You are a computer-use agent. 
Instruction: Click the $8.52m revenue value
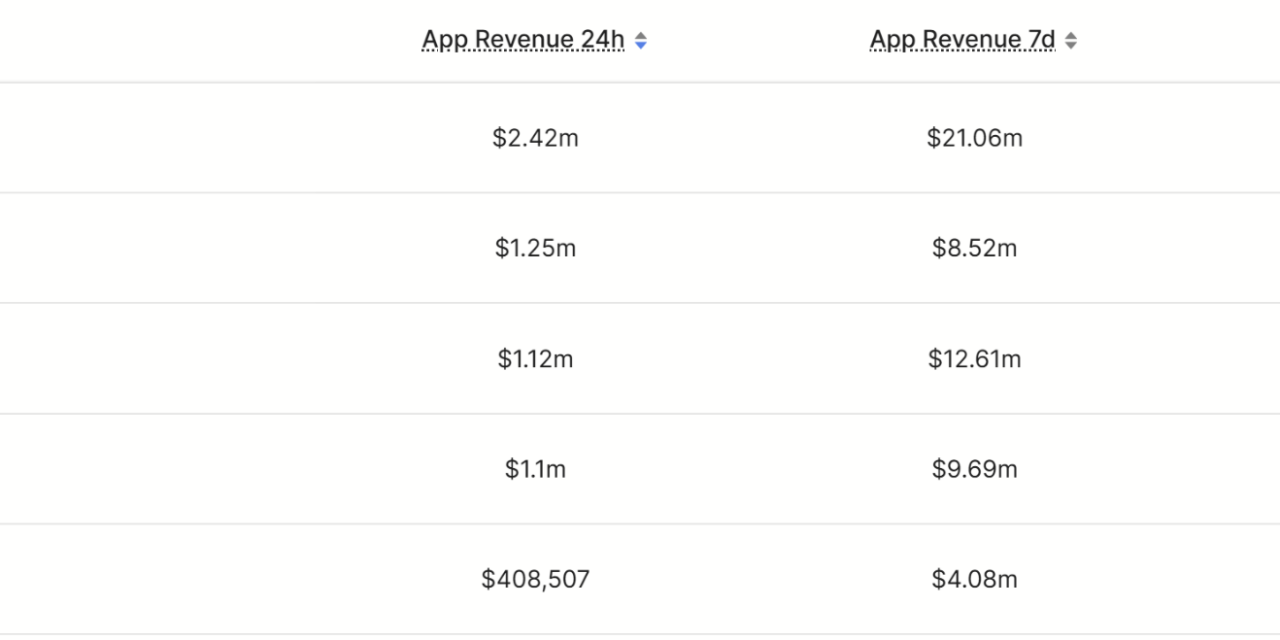(975, 248)
